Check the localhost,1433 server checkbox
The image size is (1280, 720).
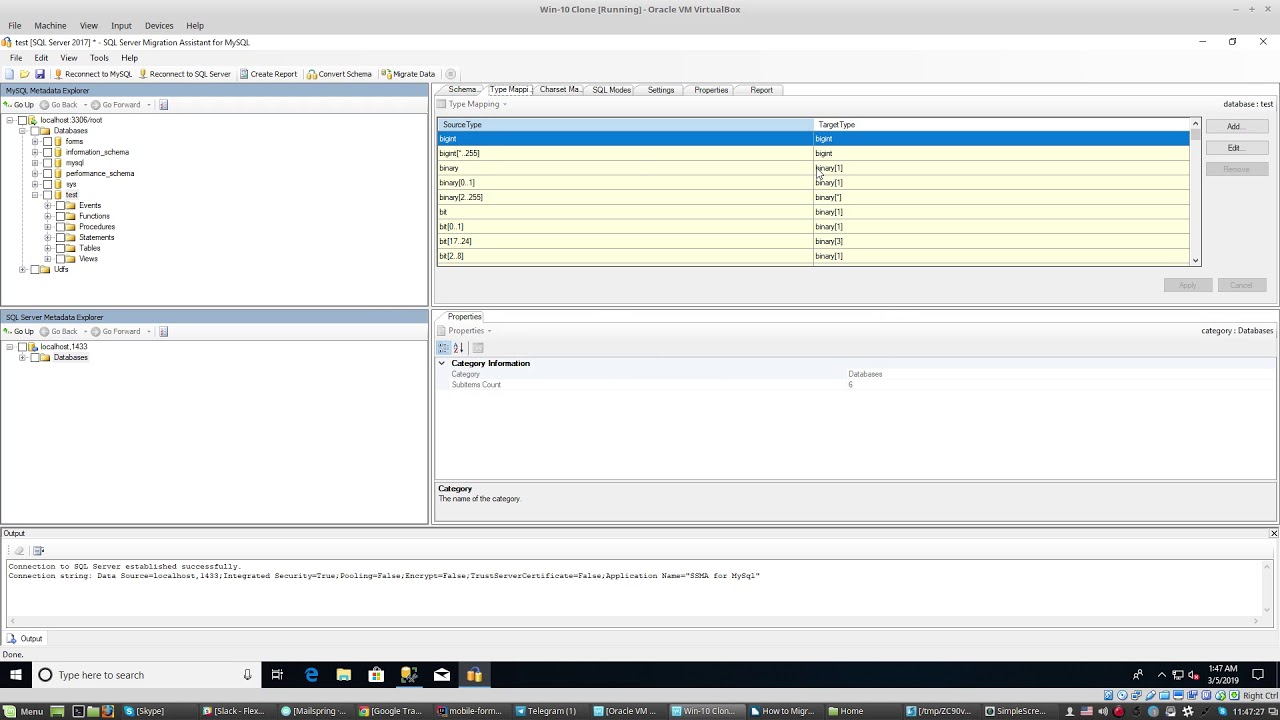pyautogui.click(x=22, y=347)
